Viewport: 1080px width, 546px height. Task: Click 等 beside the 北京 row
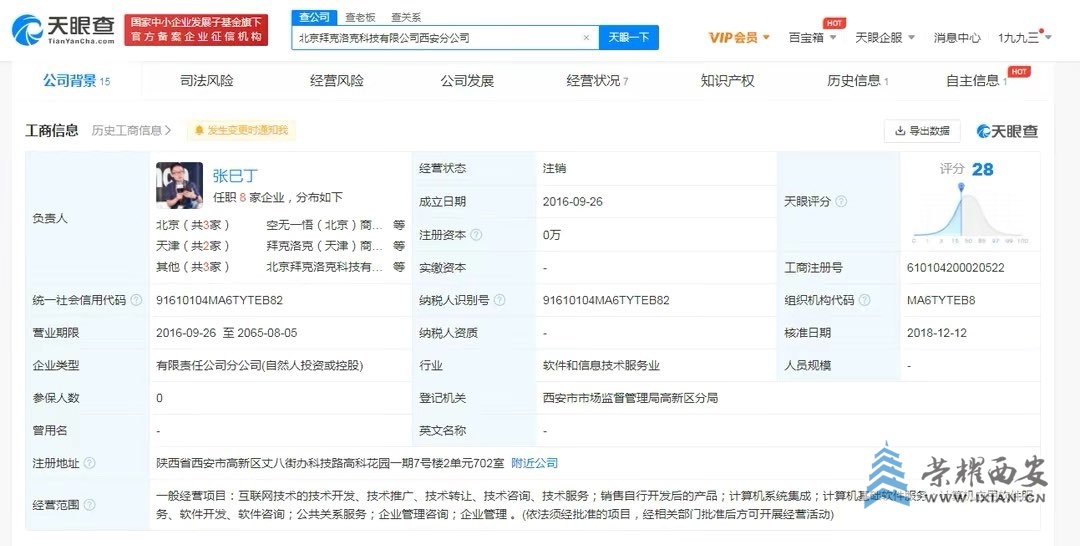(x=399, y=225)
